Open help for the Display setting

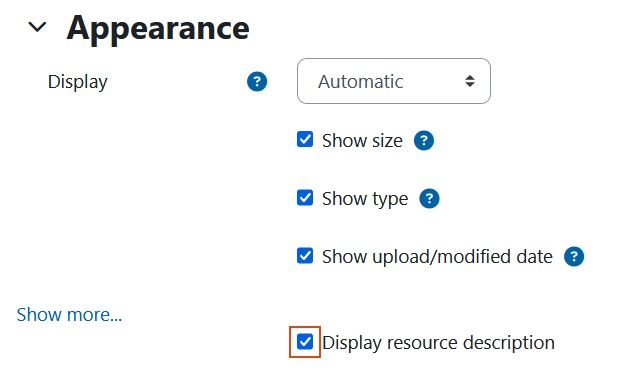(257, 81)
